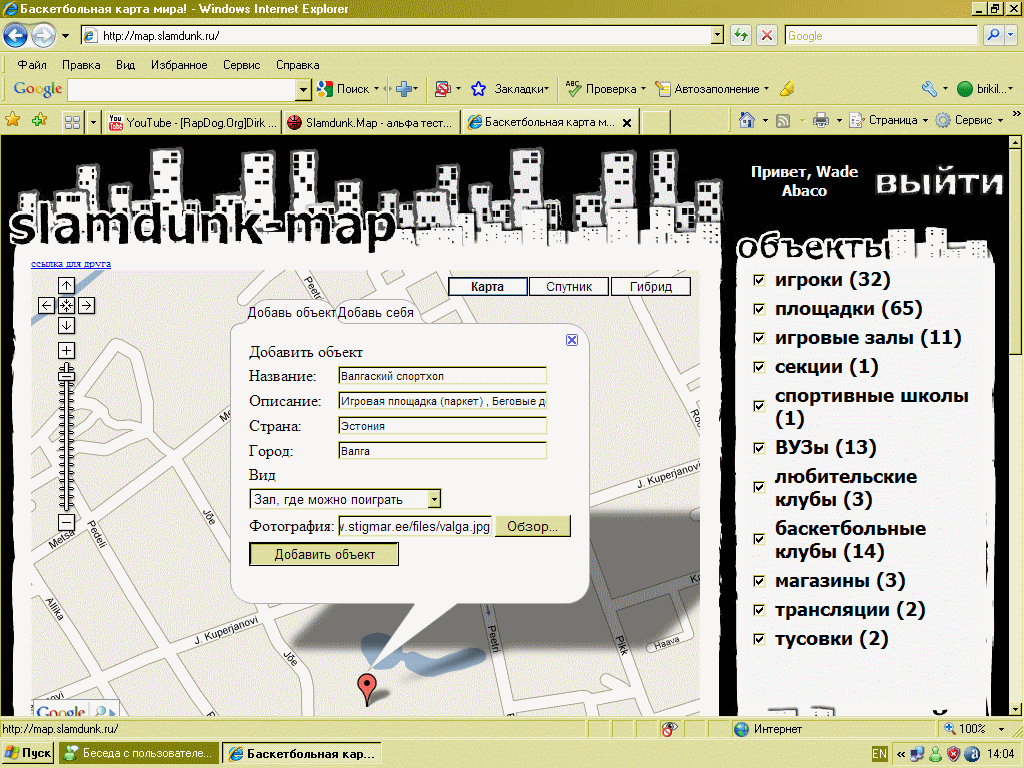The image size is (1024, 768).
Task: Switch to Добавь себя bubble tab
Action: [376, 313]
